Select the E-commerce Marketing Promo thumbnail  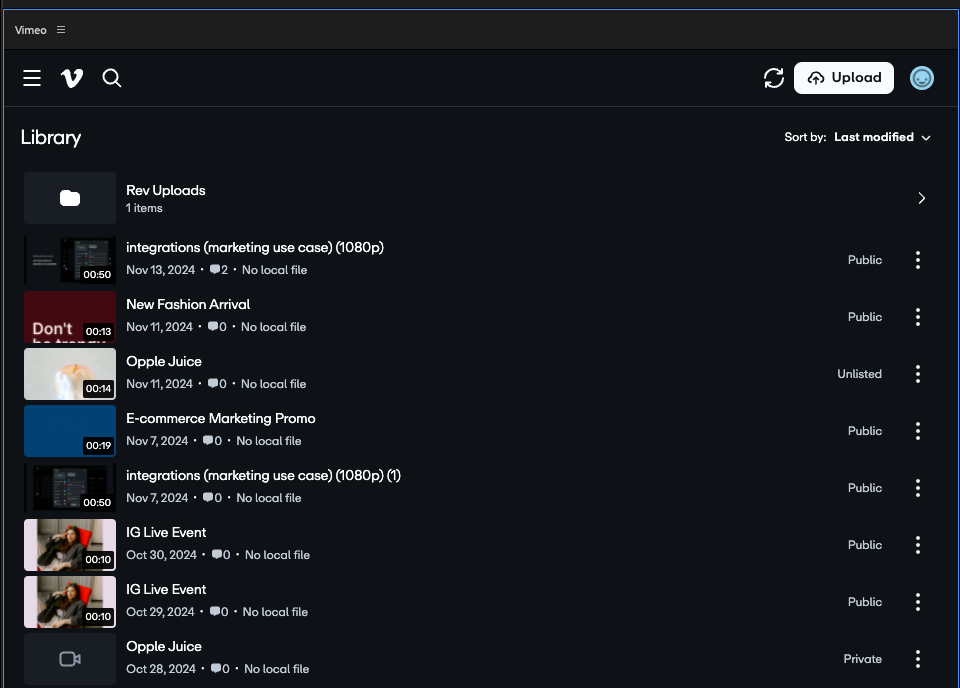tap(70, 431)
